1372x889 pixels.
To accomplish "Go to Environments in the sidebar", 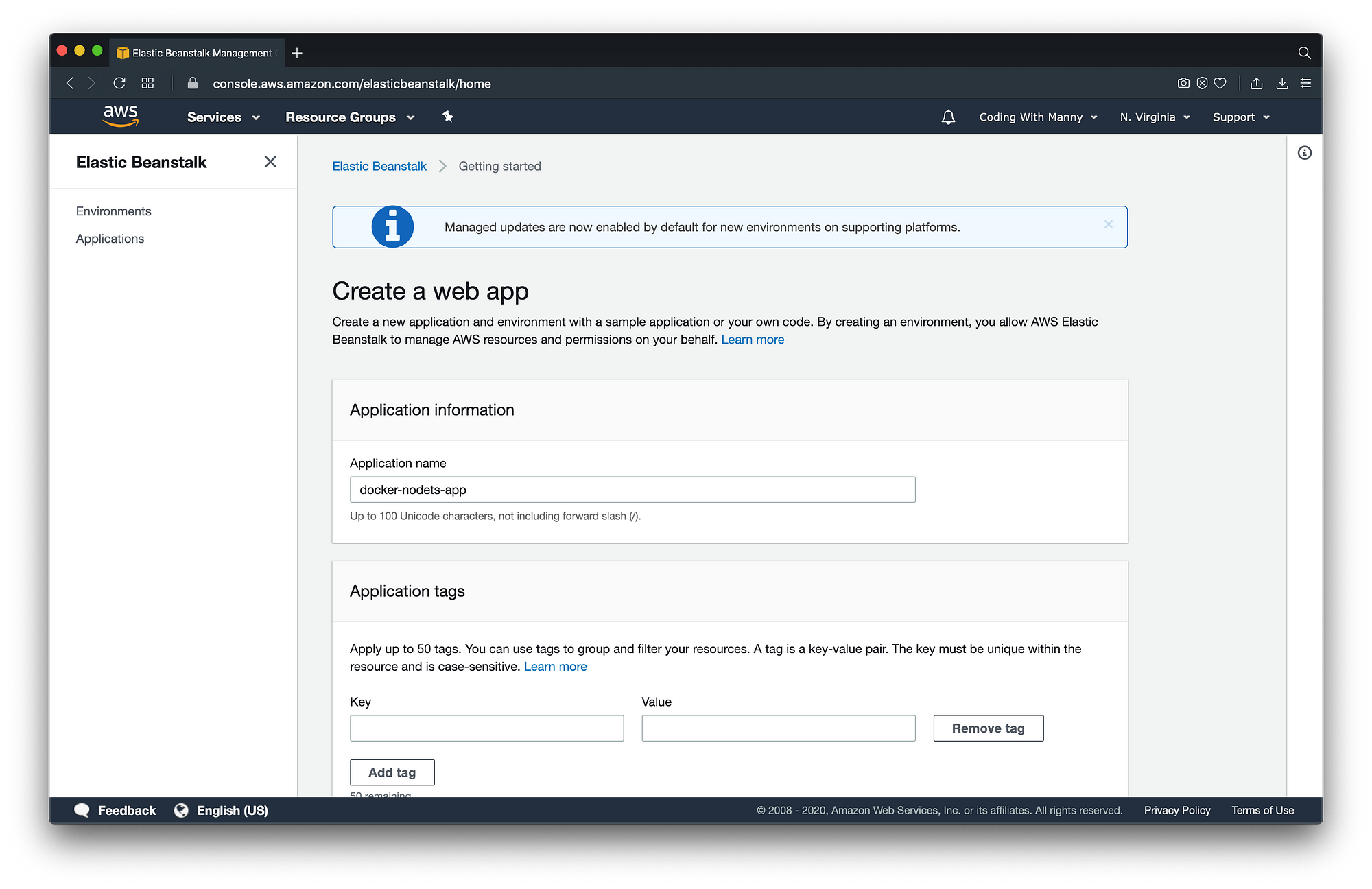I will click(x=113, y=211).
